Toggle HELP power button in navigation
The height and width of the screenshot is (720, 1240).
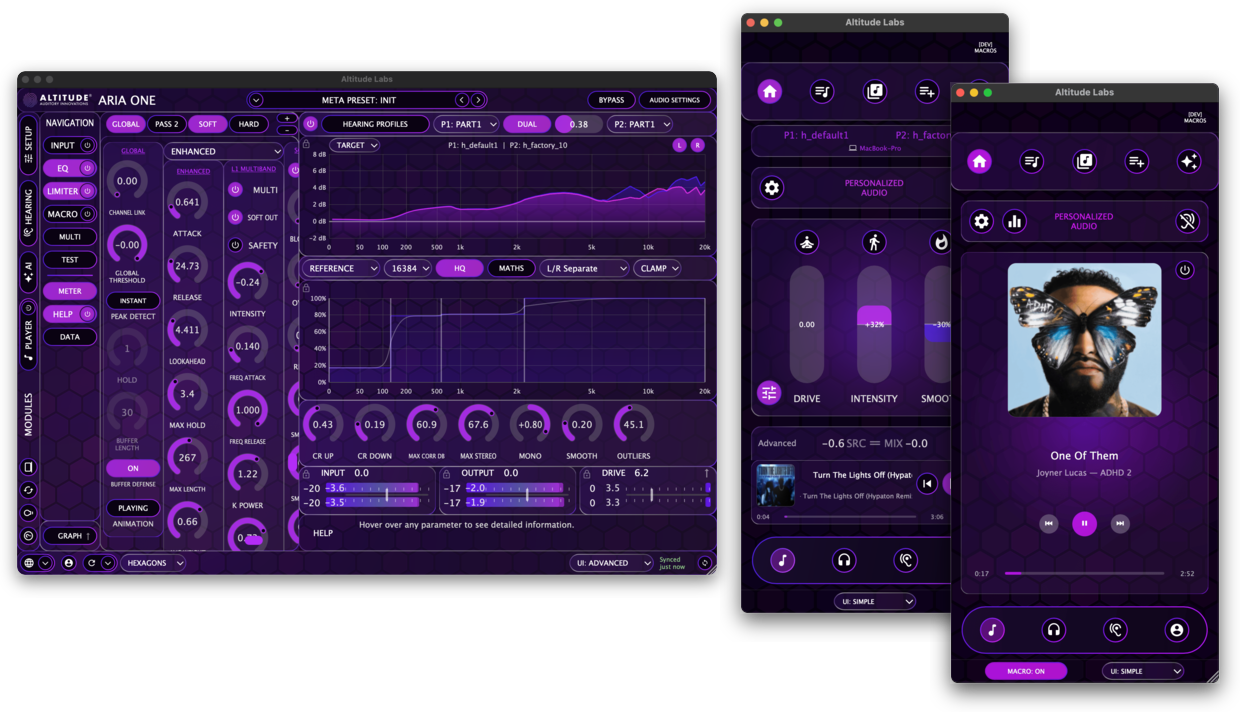point(87,314)
